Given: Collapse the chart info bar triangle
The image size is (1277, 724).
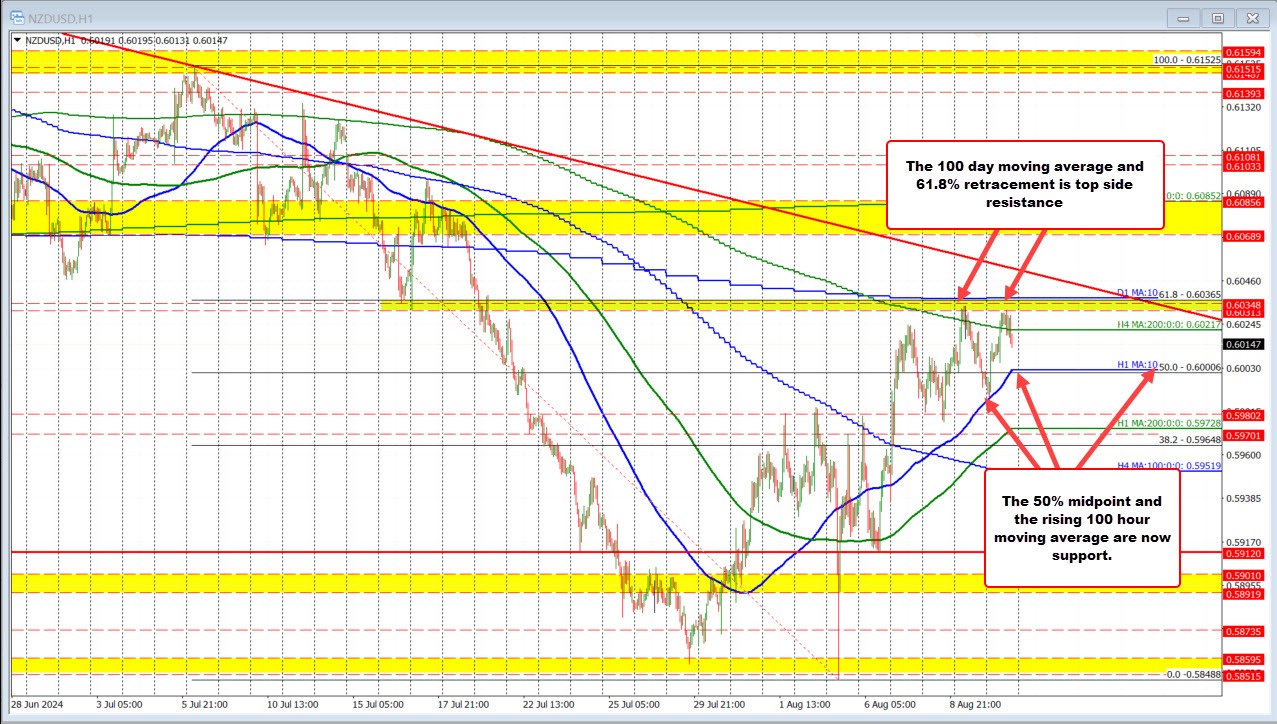Looking at the screenshot, I should tap(16, 39).
